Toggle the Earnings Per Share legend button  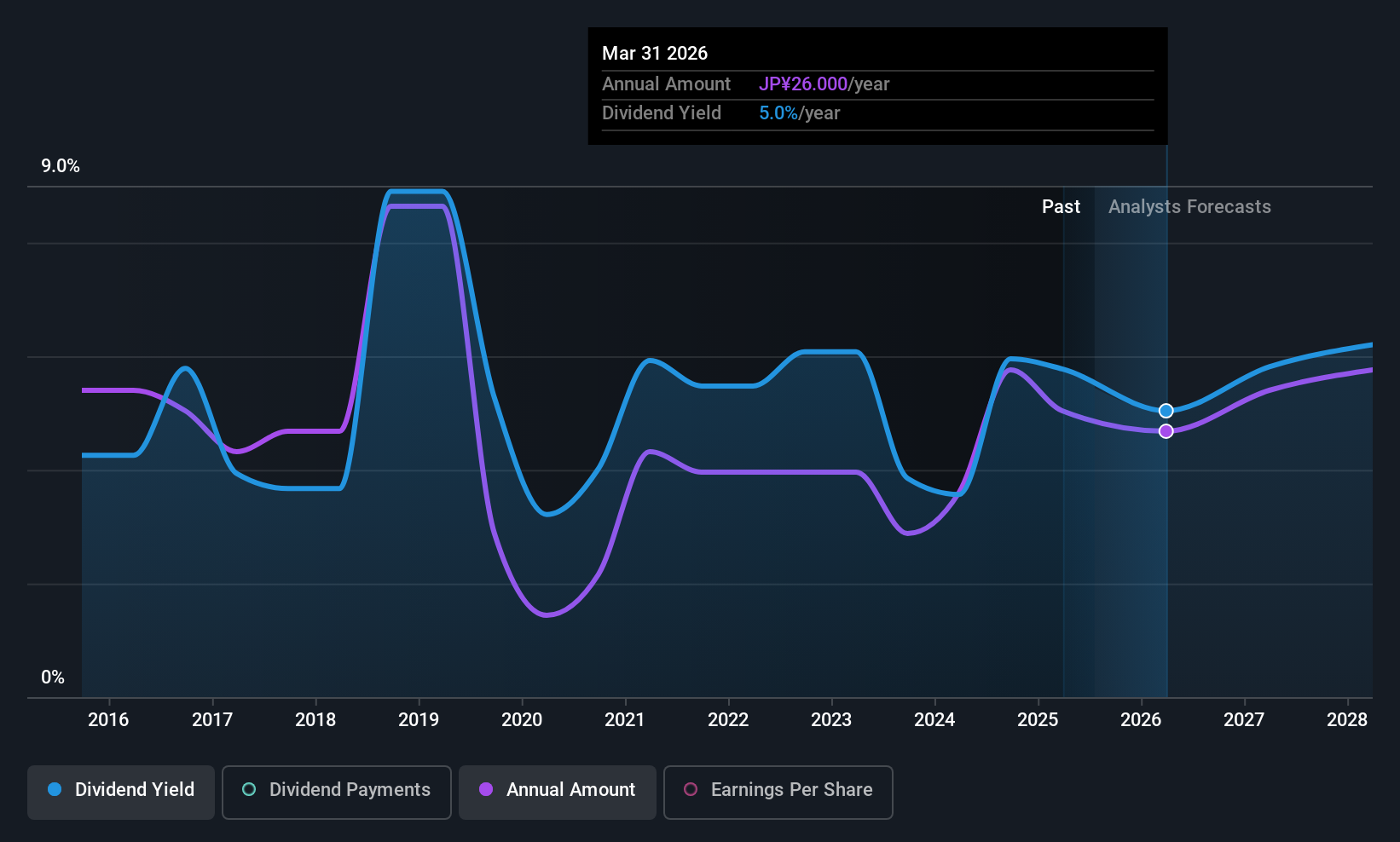coord(778,793)
